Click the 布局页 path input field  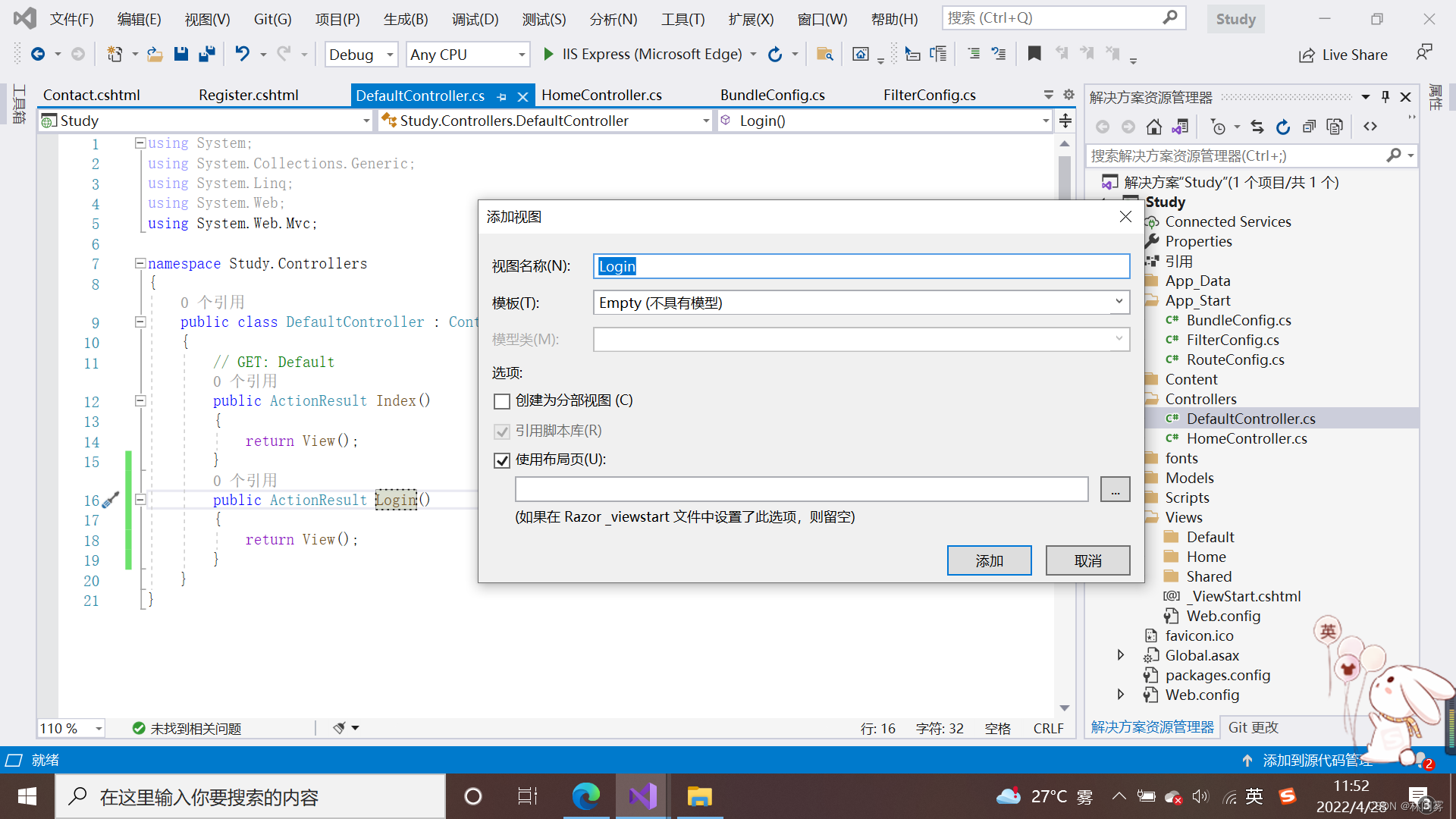(x=800, y=490)
